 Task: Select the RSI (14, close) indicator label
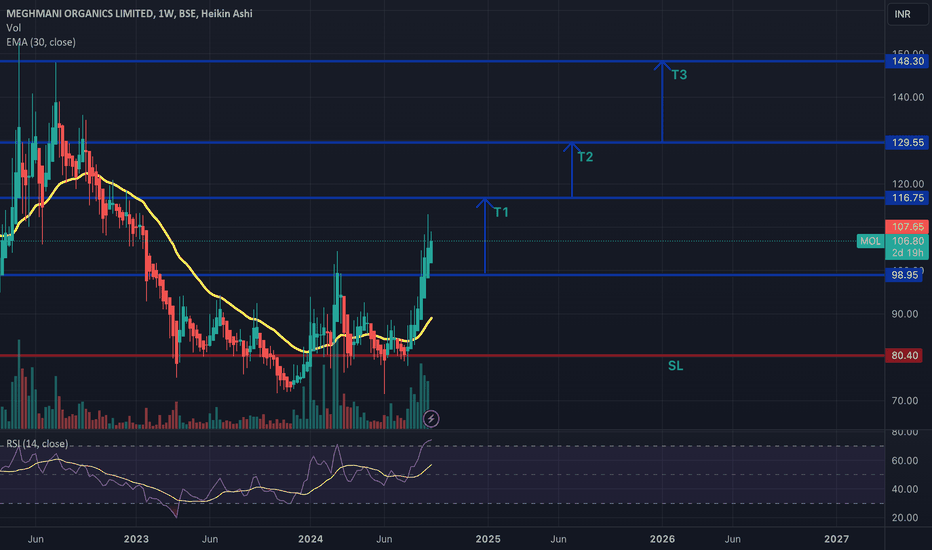(37, 444)
